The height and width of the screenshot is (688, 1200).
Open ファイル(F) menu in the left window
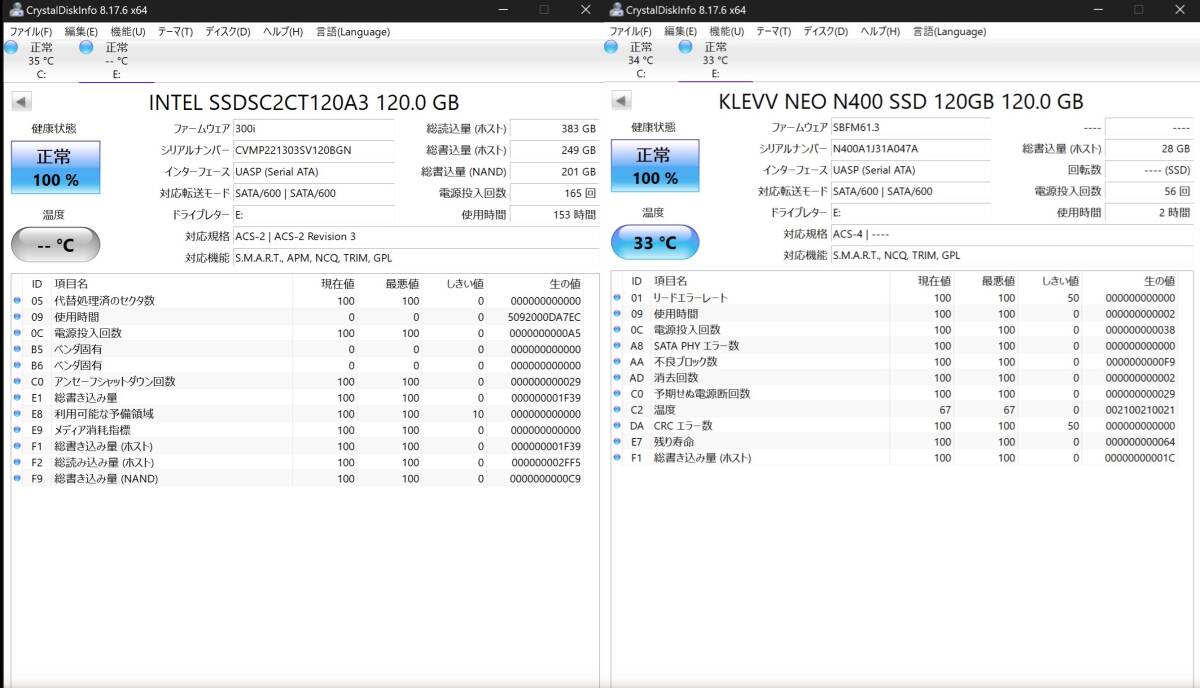pos(31,31)
